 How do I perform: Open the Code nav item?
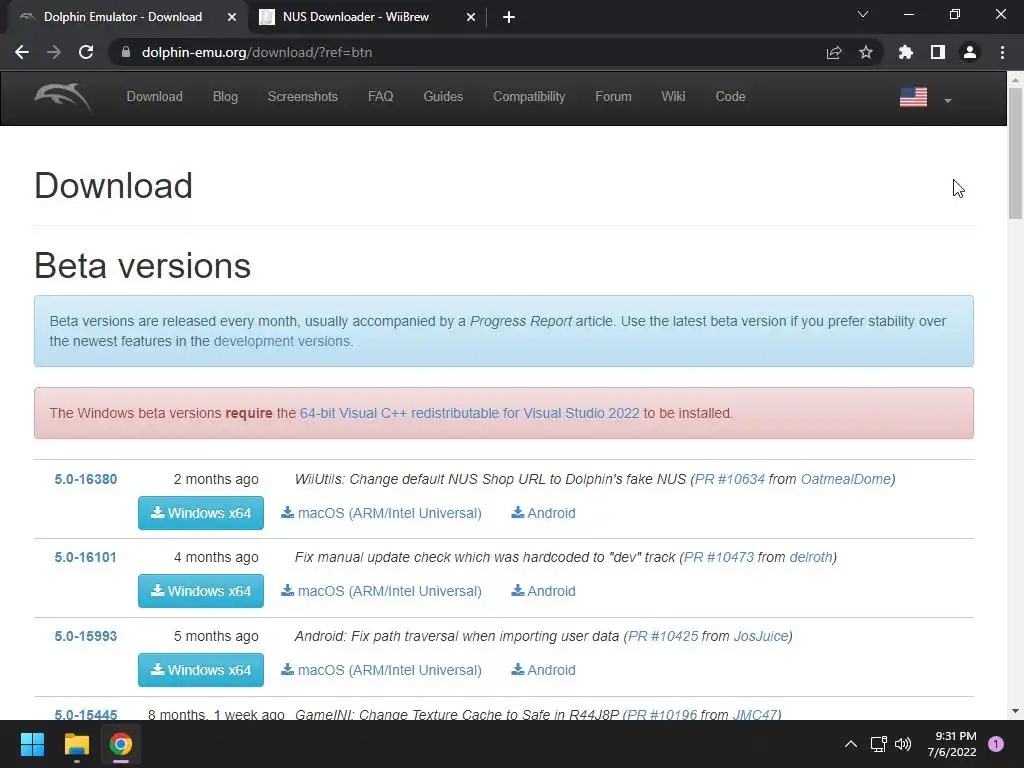(x=730, y=97)
